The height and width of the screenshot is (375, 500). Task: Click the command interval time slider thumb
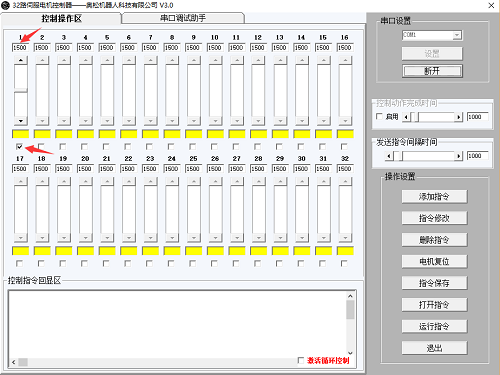click(x=398, y=156)
